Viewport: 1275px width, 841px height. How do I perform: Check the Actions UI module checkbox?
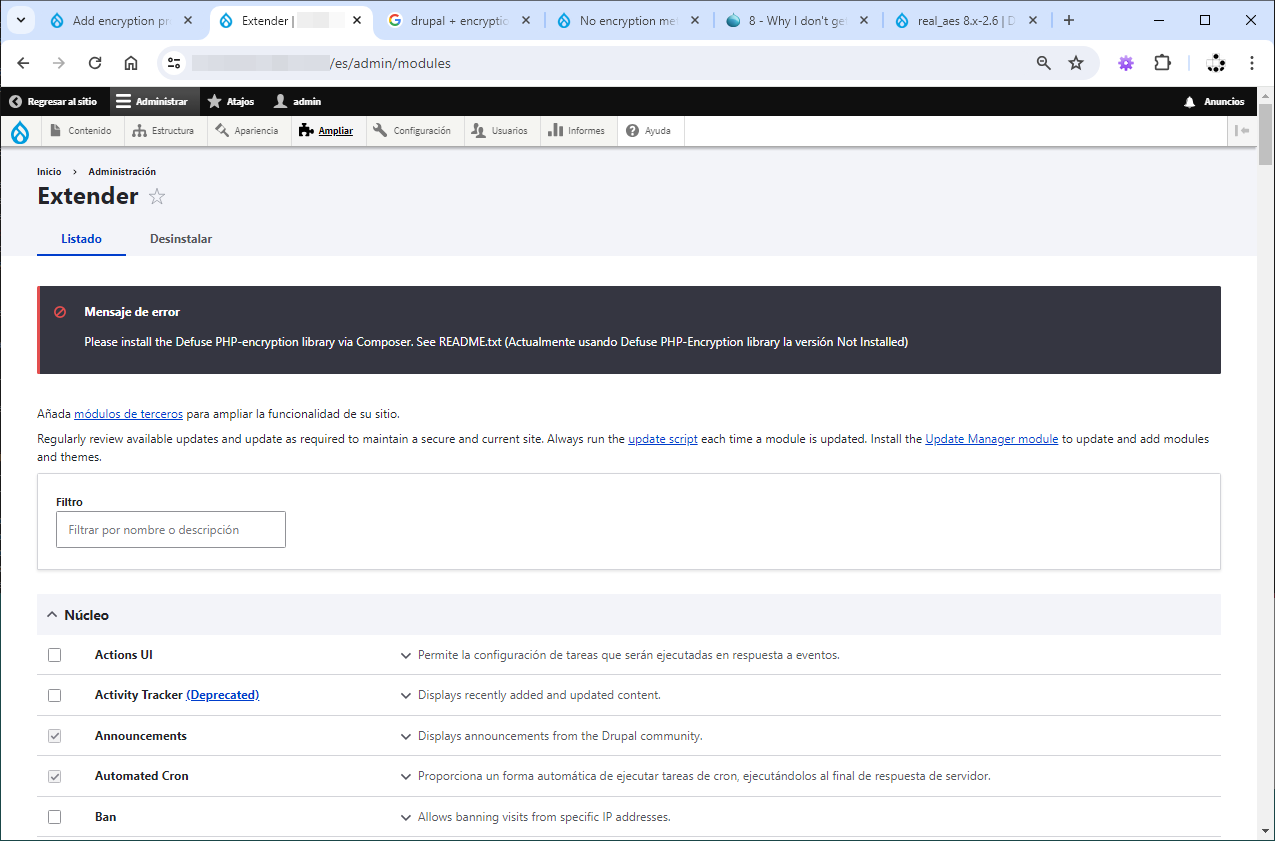click(55, 655)
